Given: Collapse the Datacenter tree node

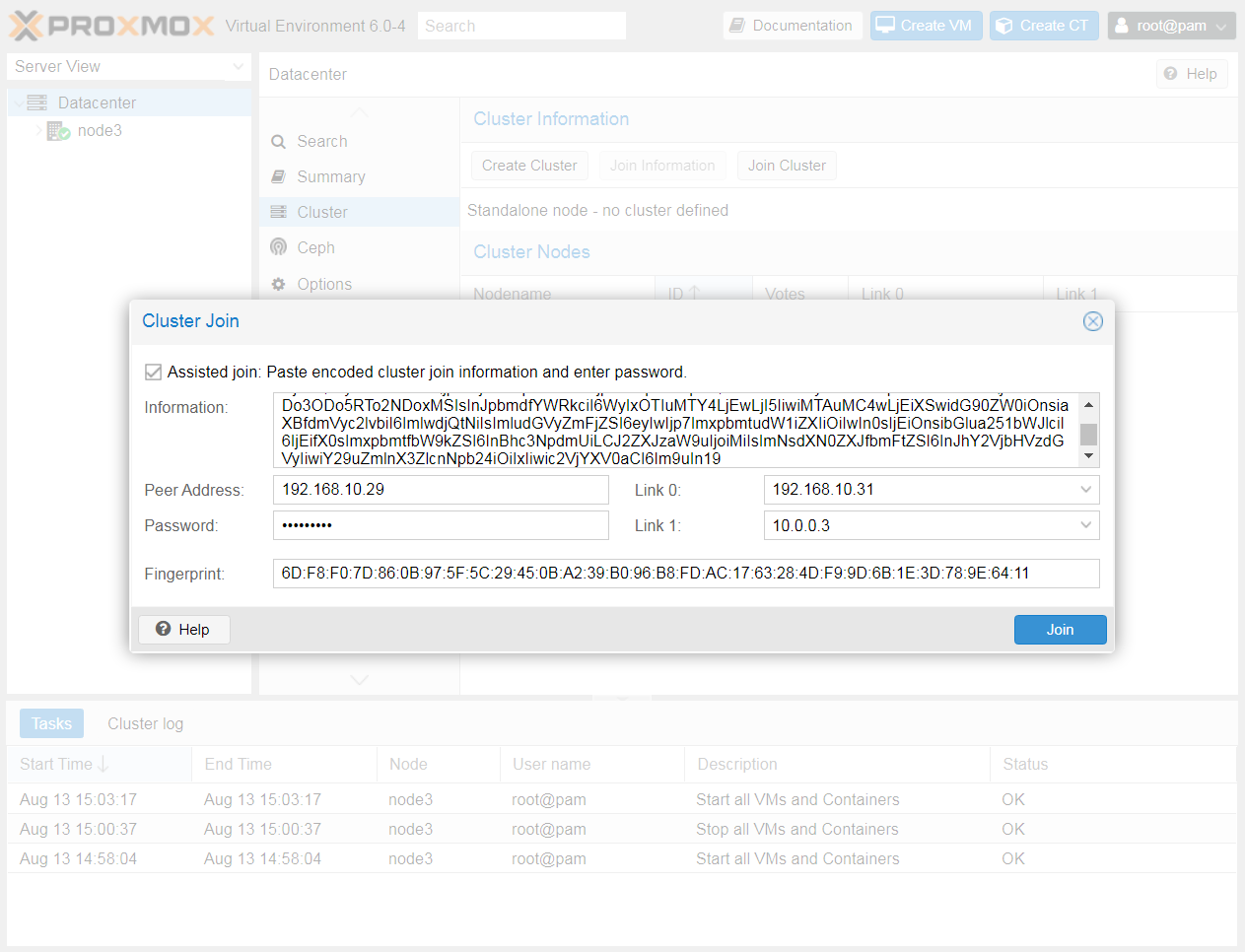Looking at the screenshot, I should point(19,102).
